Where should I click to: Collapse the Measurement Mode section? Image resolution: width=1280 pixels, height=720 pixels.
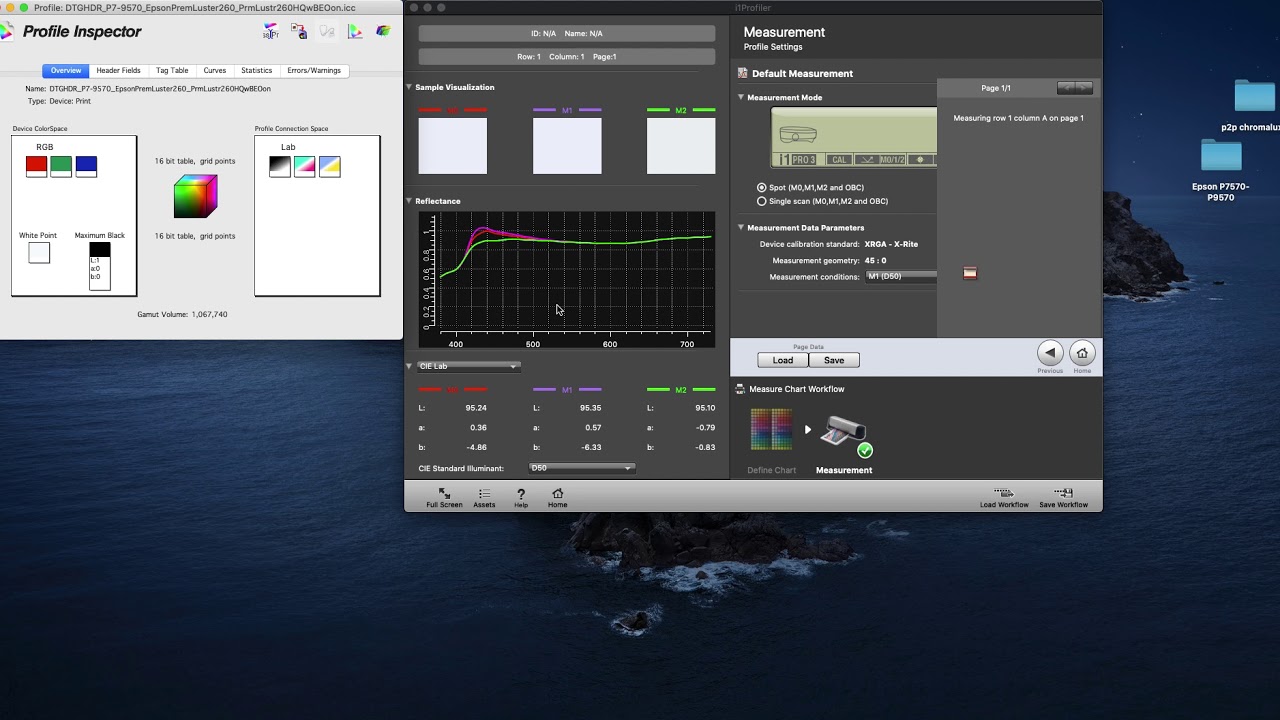[x=741, y=97]
